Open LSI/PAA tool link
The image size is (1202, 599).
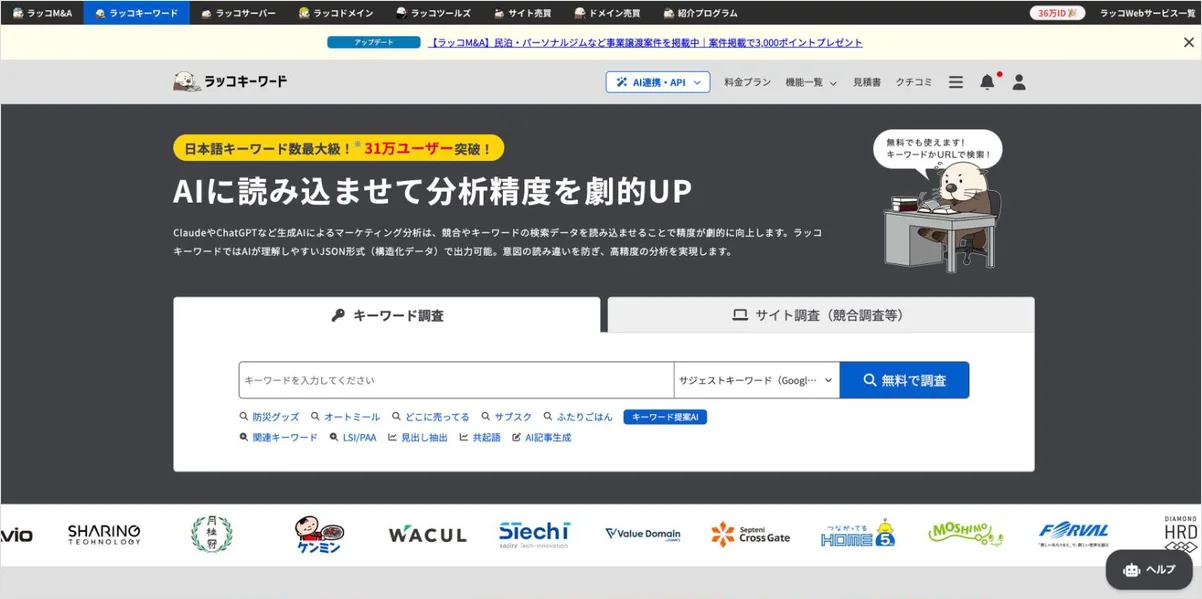click(x=353, y=438)
